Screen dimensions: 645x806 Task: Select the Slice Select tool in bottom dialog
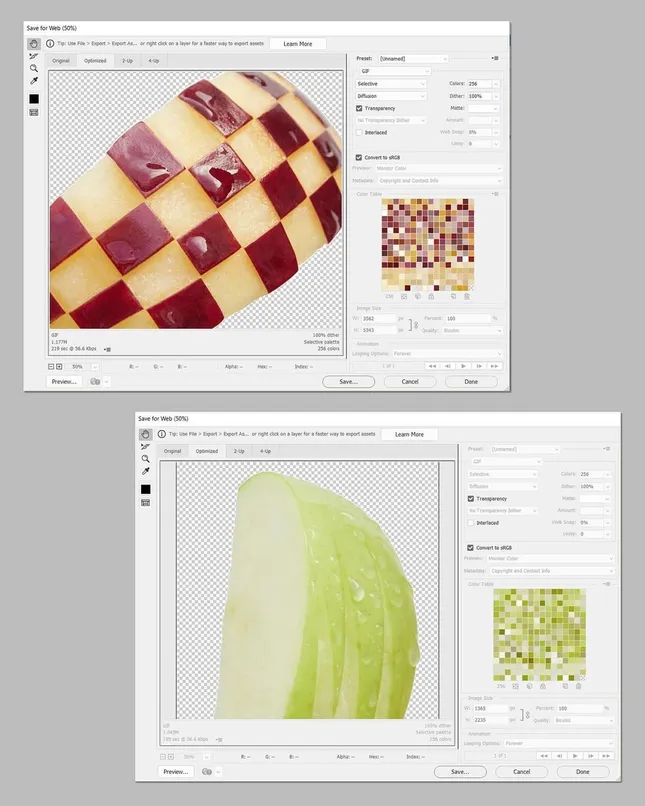145,447
